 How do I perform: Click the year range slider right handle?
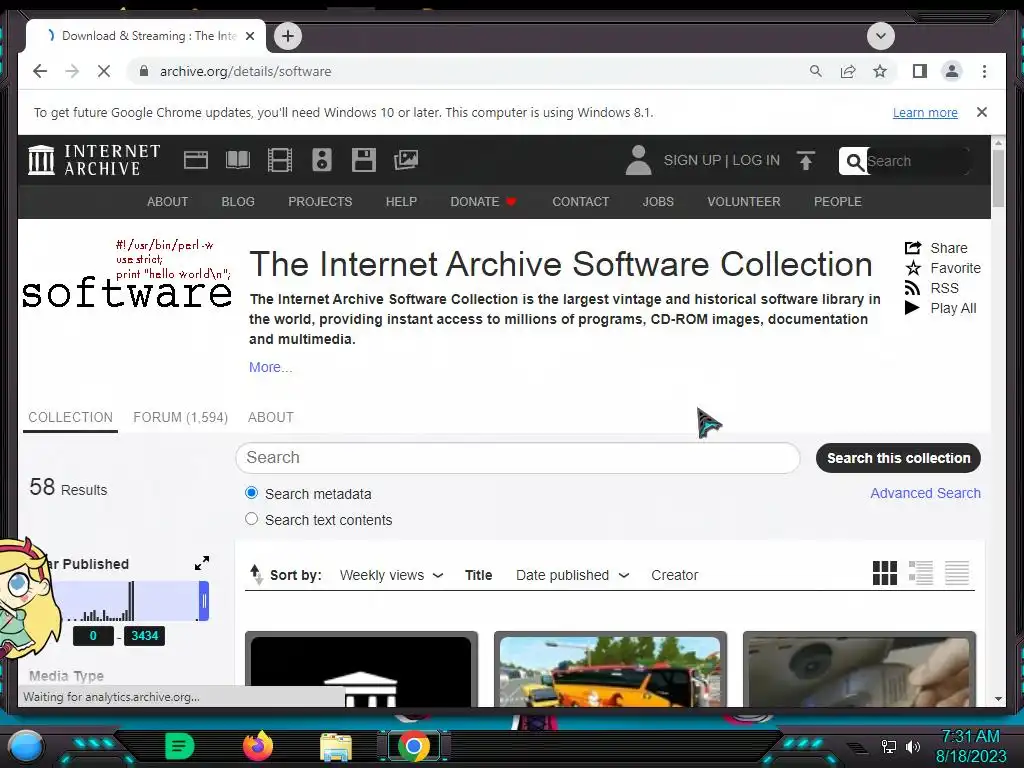pos(204,601)
